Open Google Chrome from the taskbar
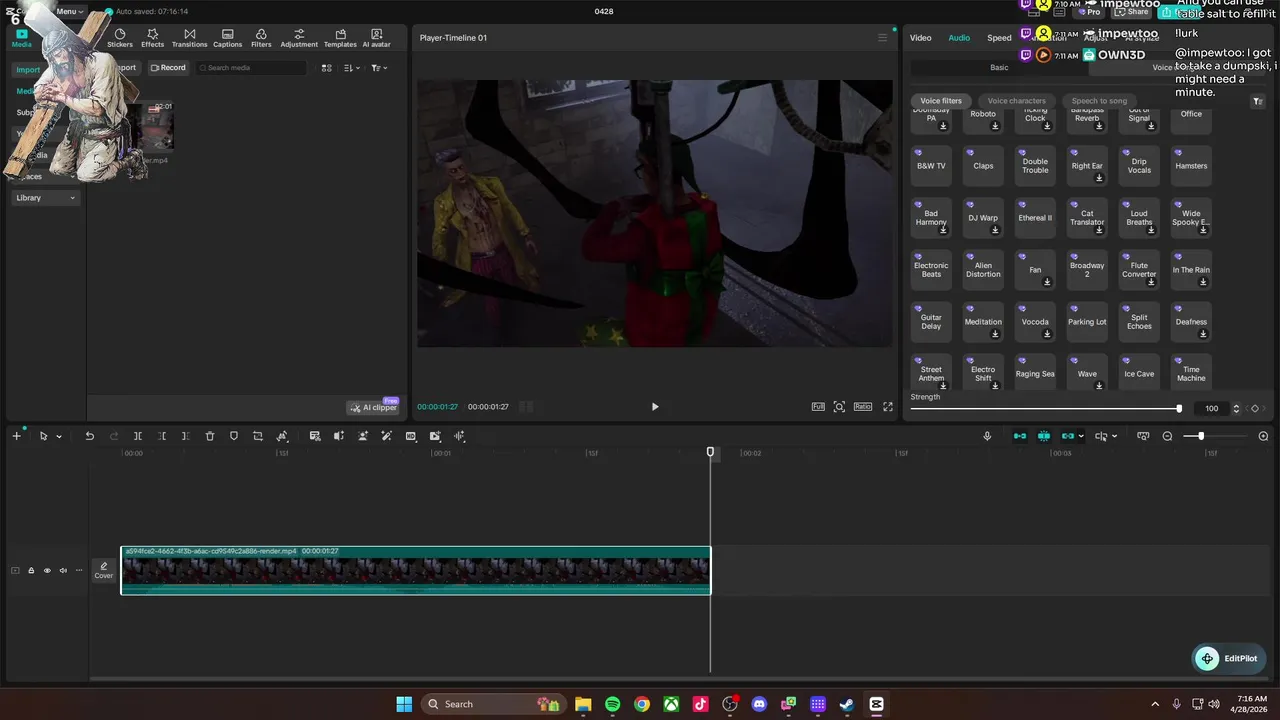1280x720 pixels. 642,704
